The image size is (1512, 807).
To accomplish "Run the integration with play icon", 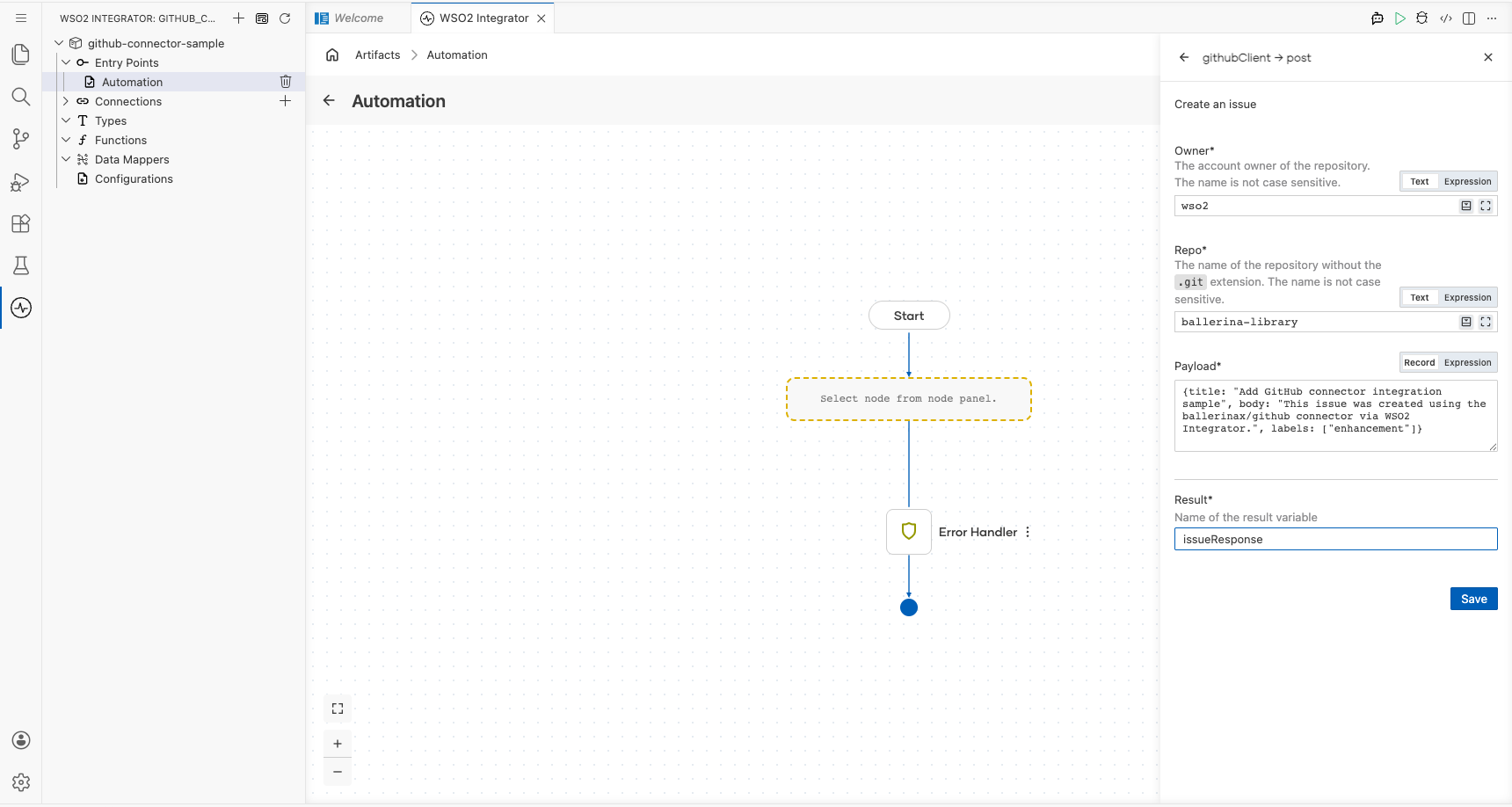I will pos(1400,18).
